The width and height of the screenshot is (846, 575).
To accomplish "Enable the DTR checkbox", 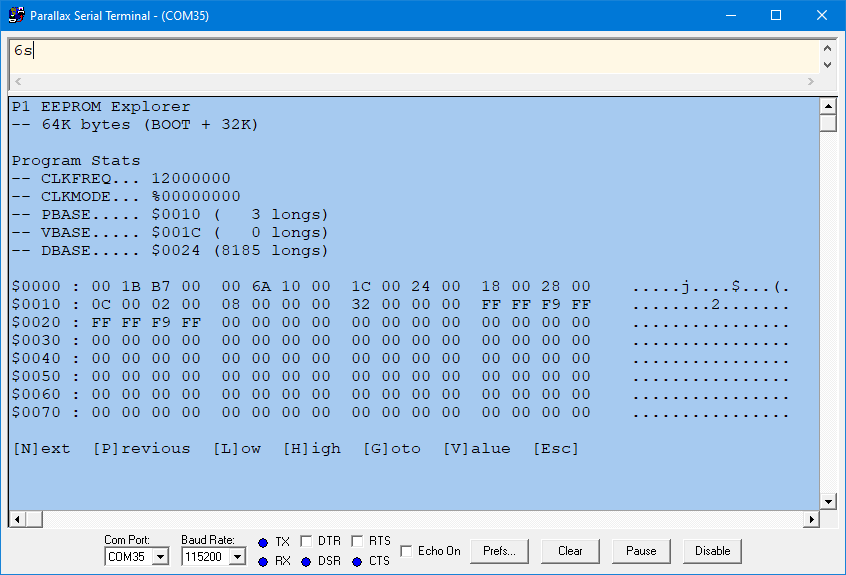I will pyautogui.click(x=306, y=541).
